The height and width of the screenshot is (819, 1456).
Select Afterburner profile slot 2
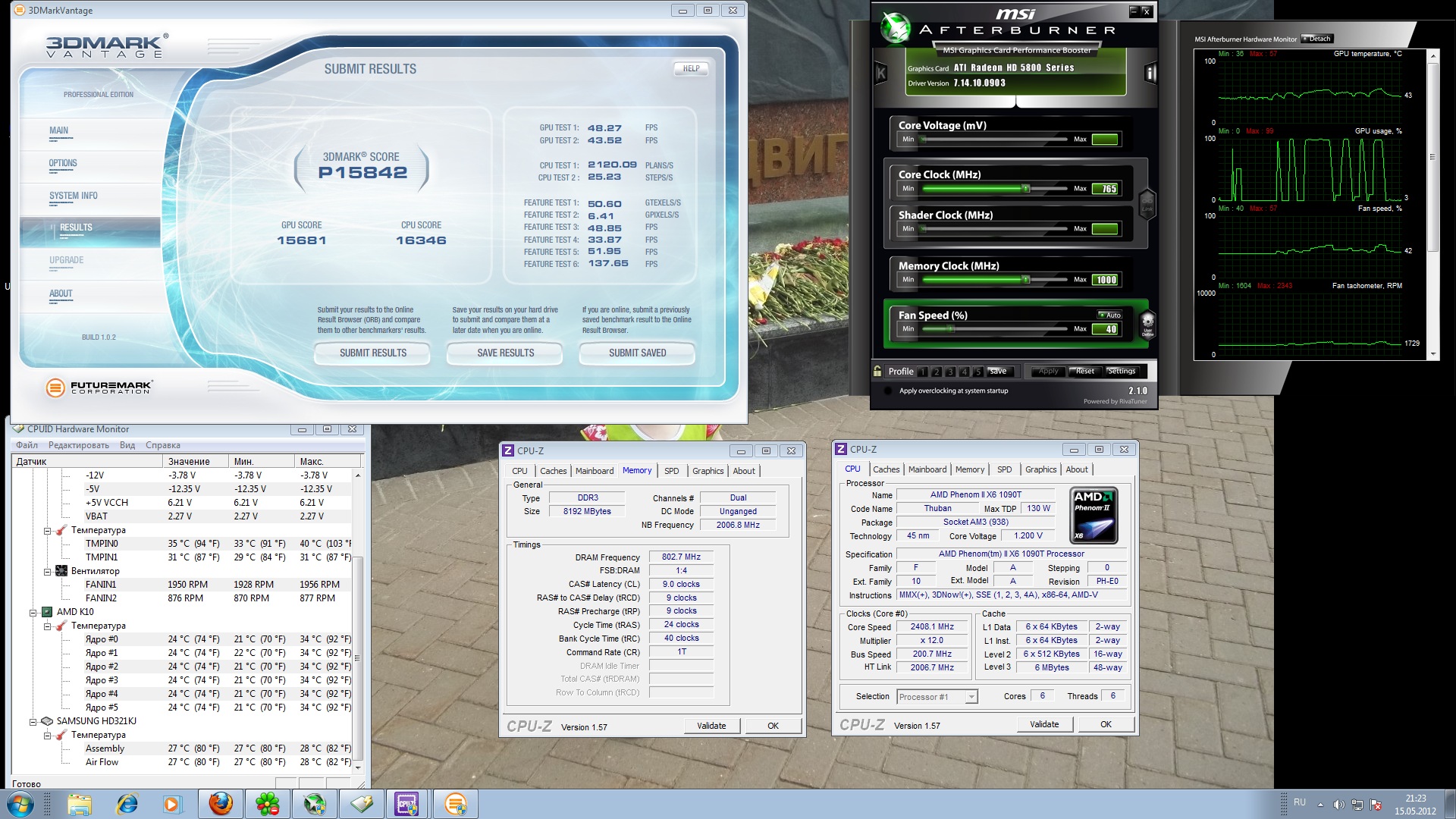point(937,372)
